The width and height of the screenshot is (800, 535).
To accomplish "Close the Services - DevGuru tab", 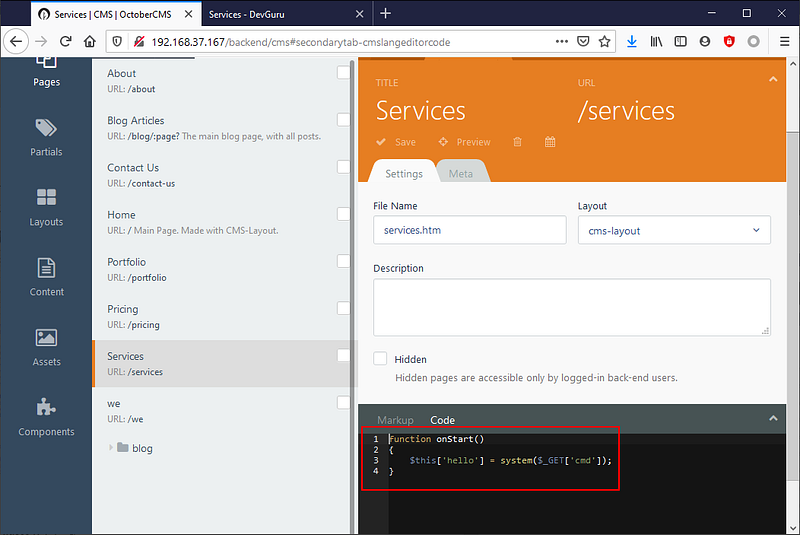I will tap(359, 14).
